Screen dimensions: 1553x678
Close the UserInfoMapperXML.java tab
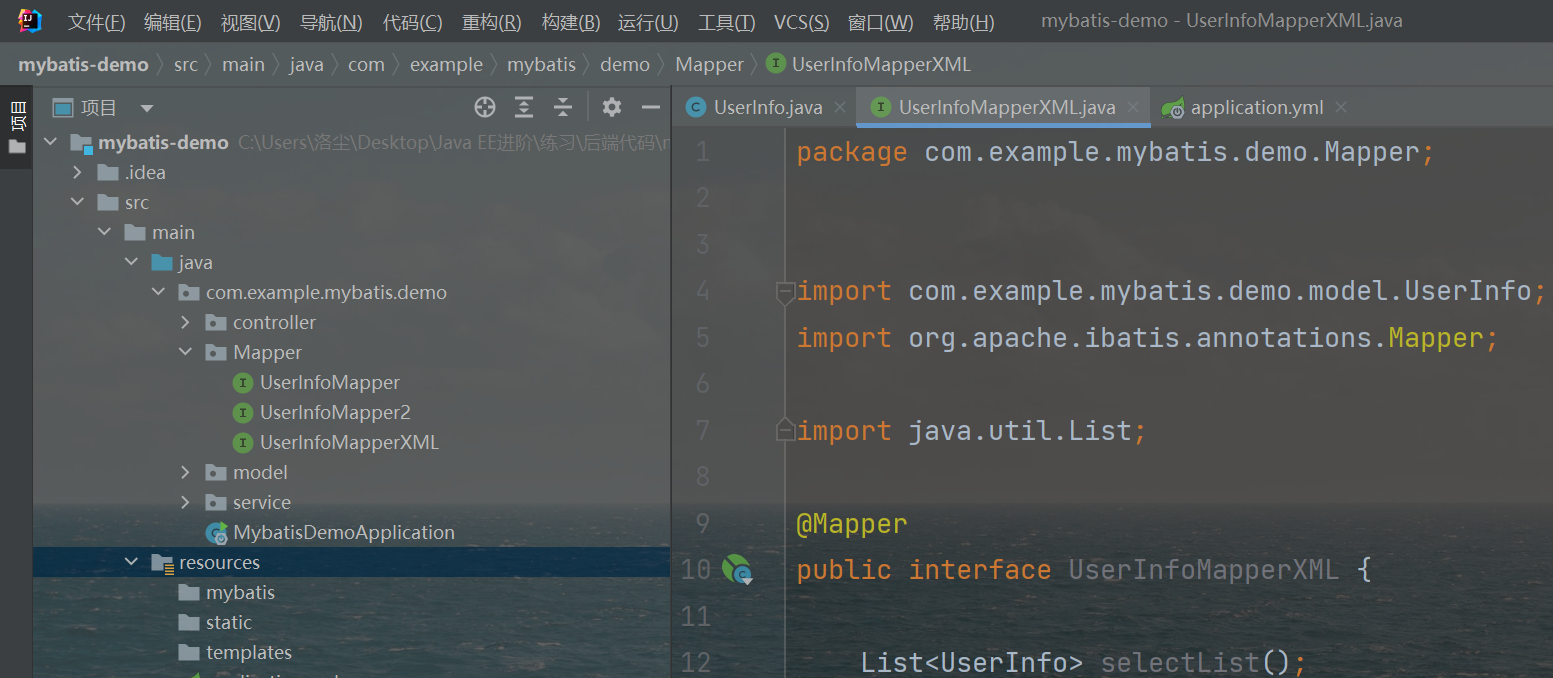[x=1133, y=107]
